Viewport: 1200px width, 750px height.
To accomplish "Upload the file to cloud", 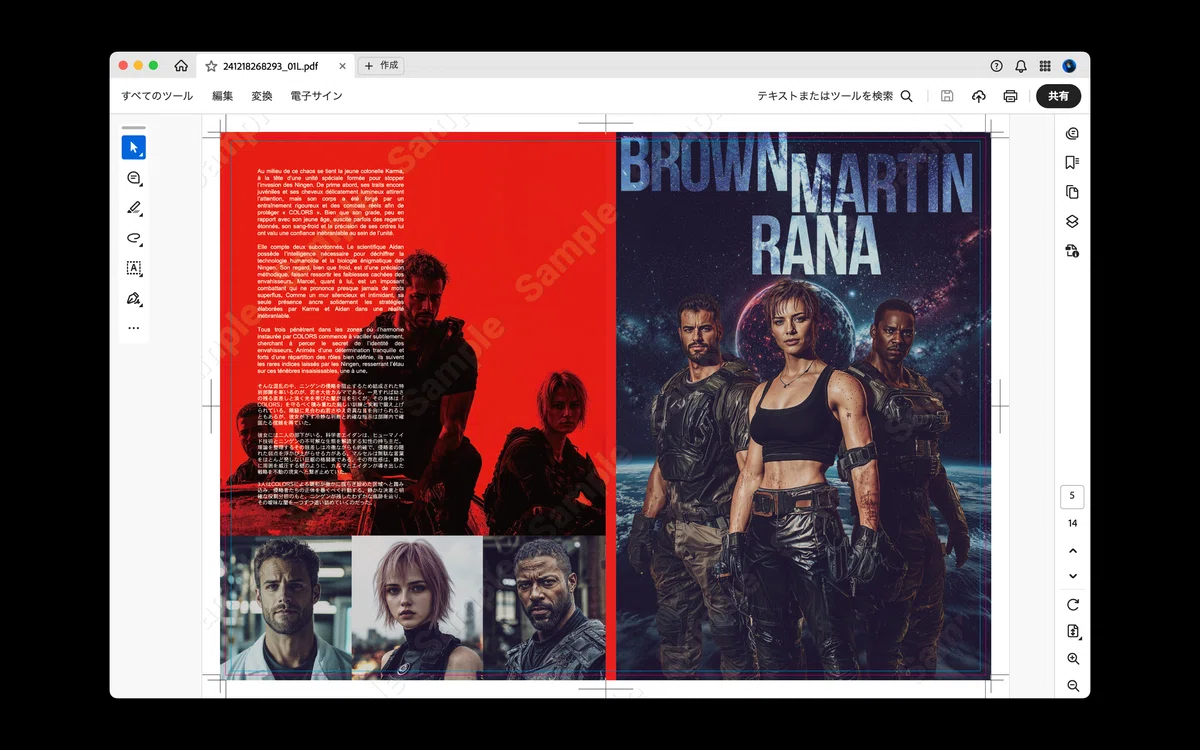I will point(979,96).
